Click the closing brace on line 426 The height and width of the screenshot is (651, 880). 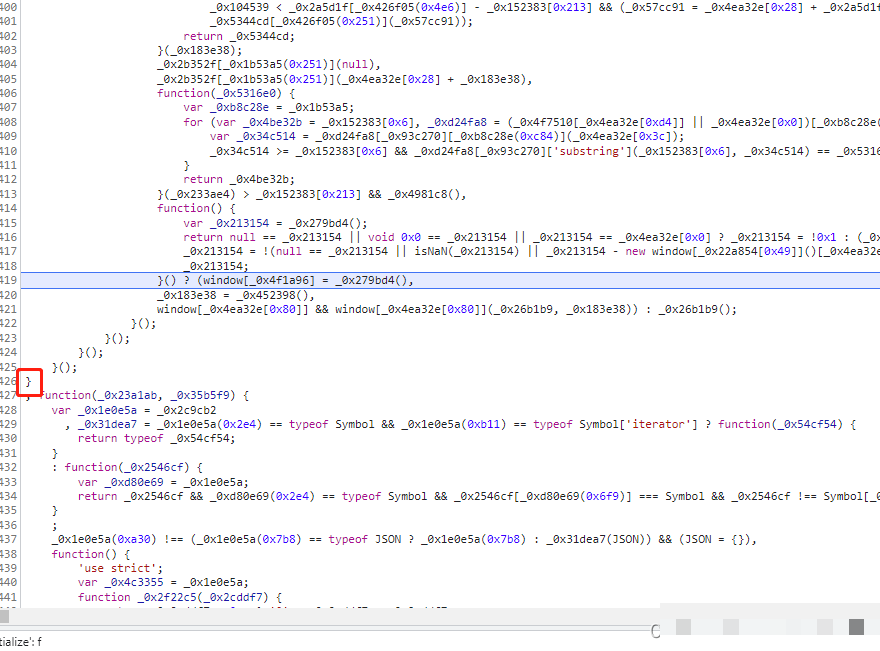click(29, 381)
